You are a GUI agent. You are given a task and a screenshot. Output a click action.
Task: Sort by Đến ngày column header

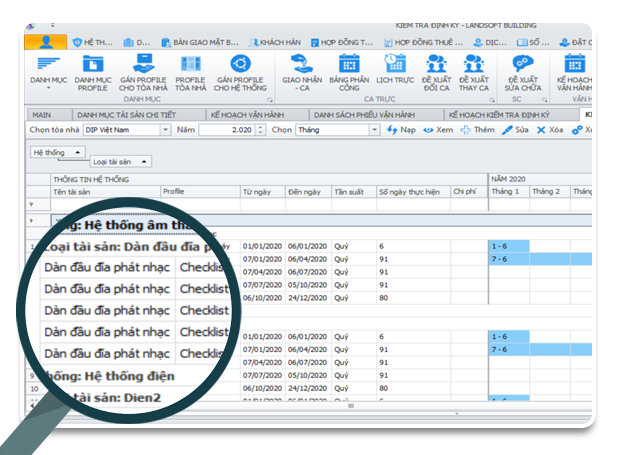(308, 192)
